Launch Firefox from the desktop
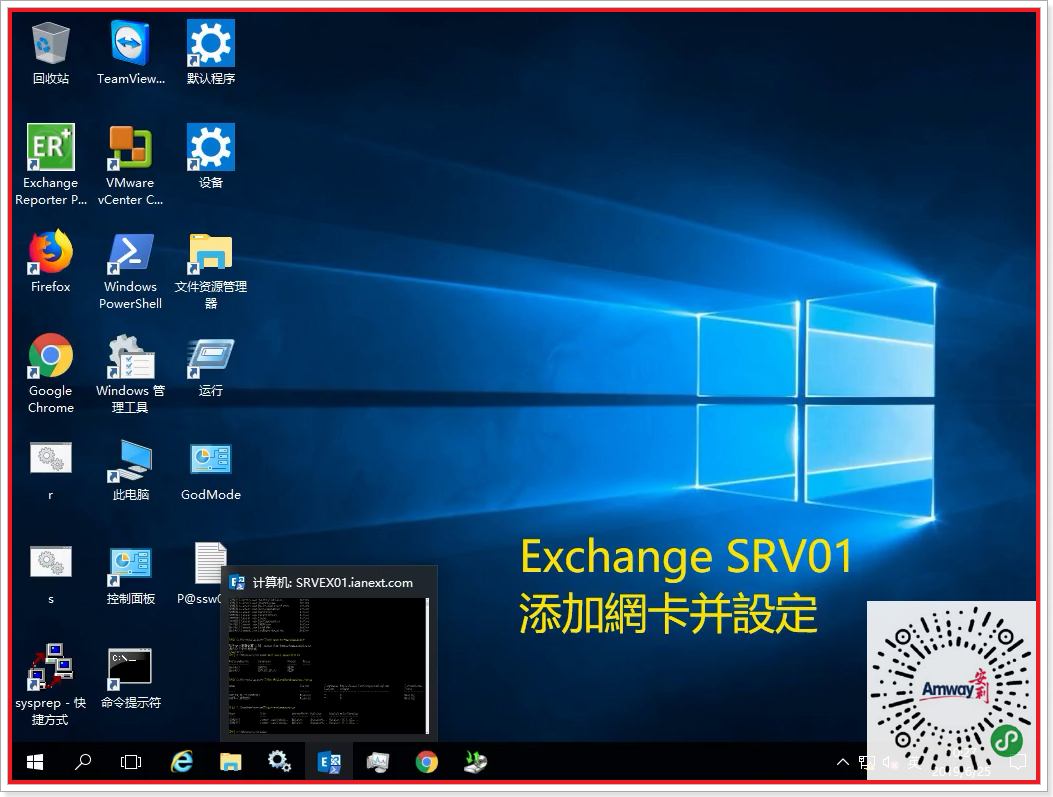The height and width of the screenshot is (797, 1053). point(50,262)
